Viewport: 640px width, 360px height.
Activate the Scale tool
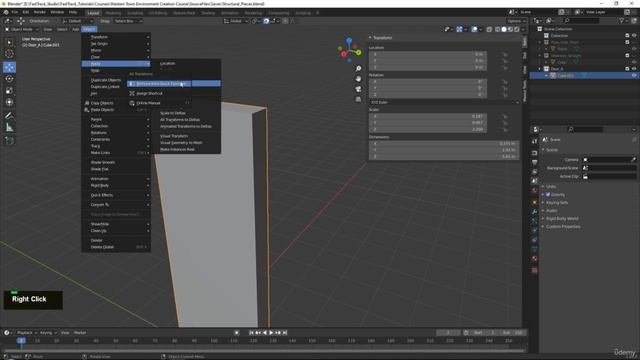9,91
